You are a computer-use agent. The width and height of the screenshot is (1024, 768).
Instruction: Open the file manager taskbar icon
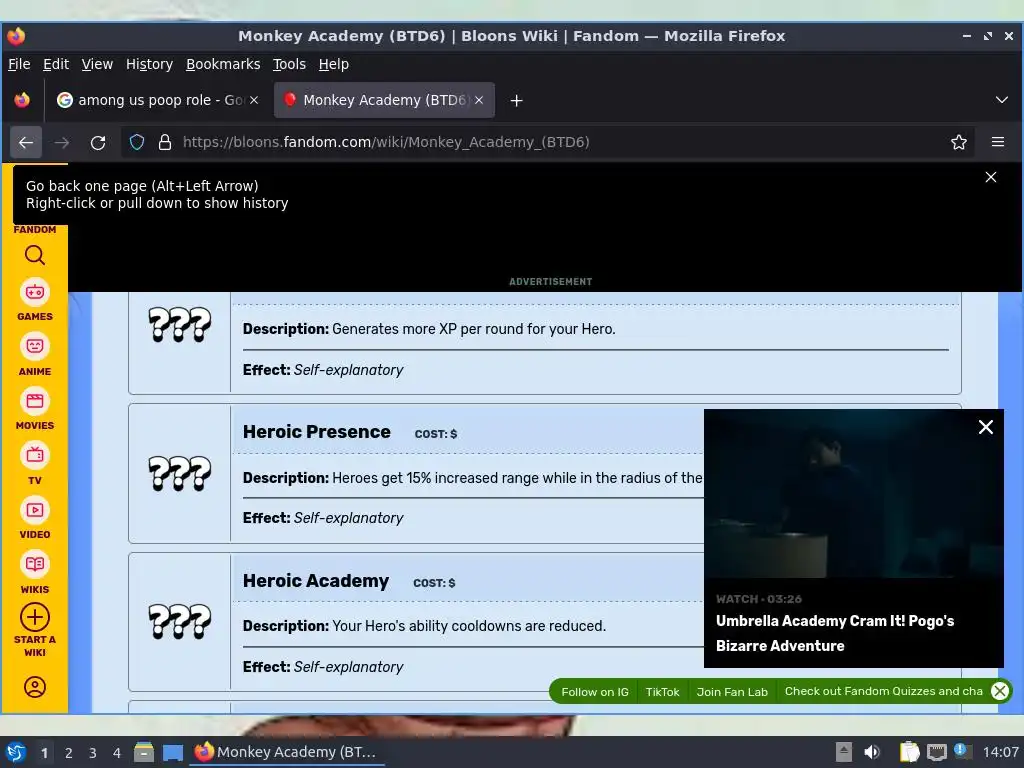[x=144, y=752]
